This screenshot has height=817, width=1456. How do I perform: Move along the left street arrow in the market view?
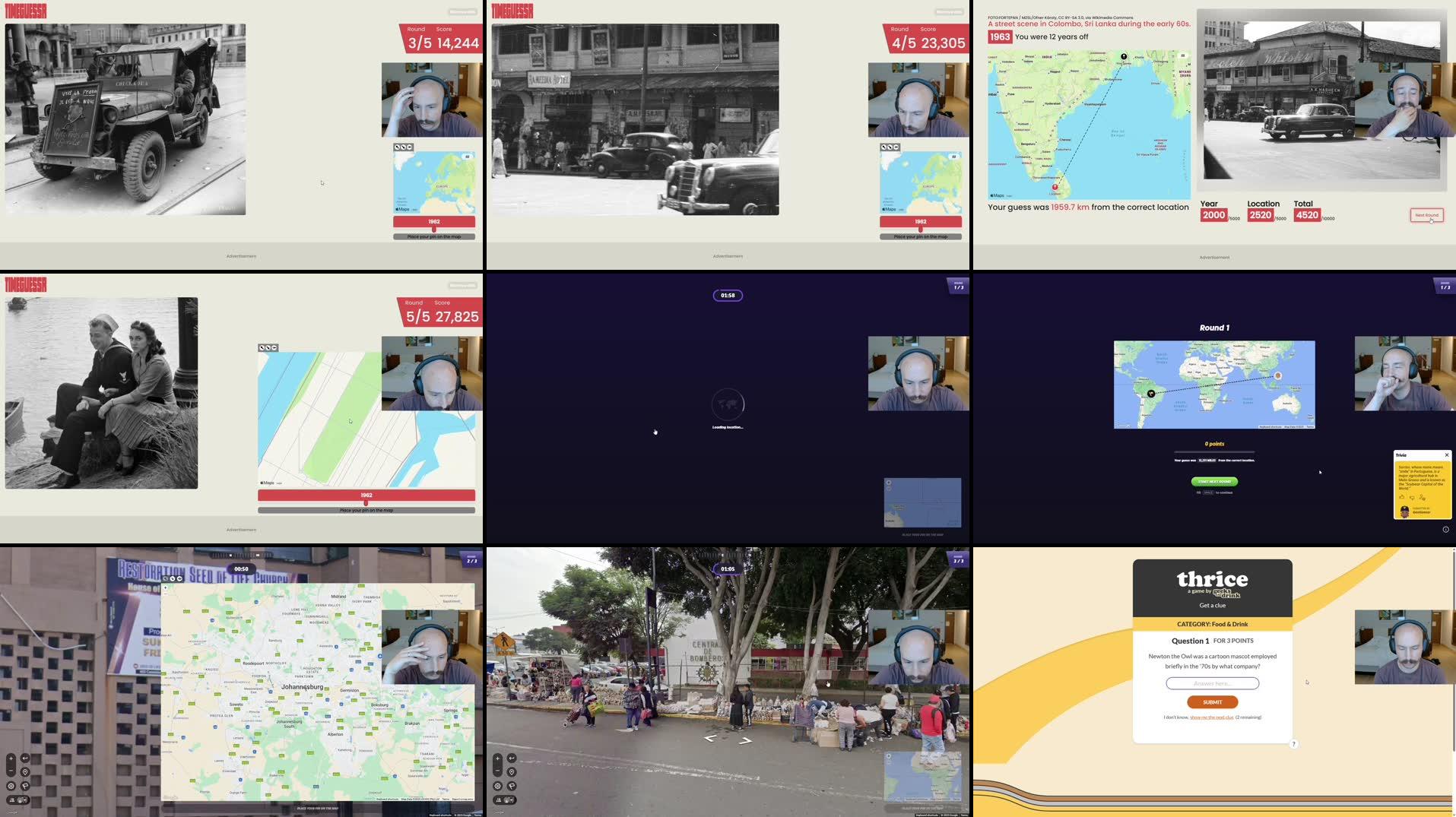710,738
